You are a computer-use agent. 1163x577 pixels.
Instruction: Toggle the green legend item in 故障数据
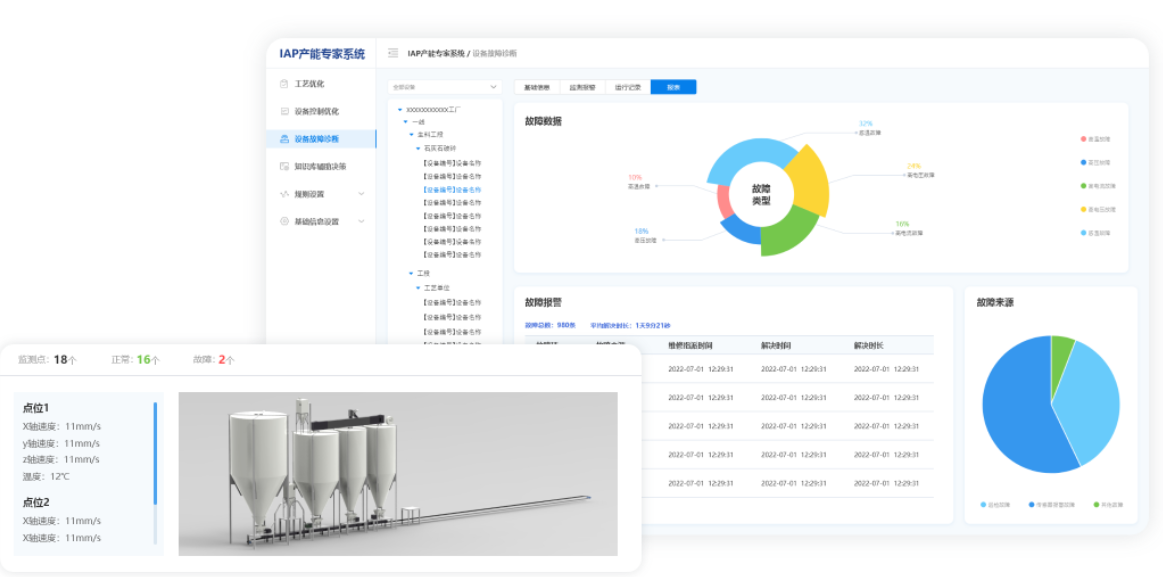[1083, 186]
